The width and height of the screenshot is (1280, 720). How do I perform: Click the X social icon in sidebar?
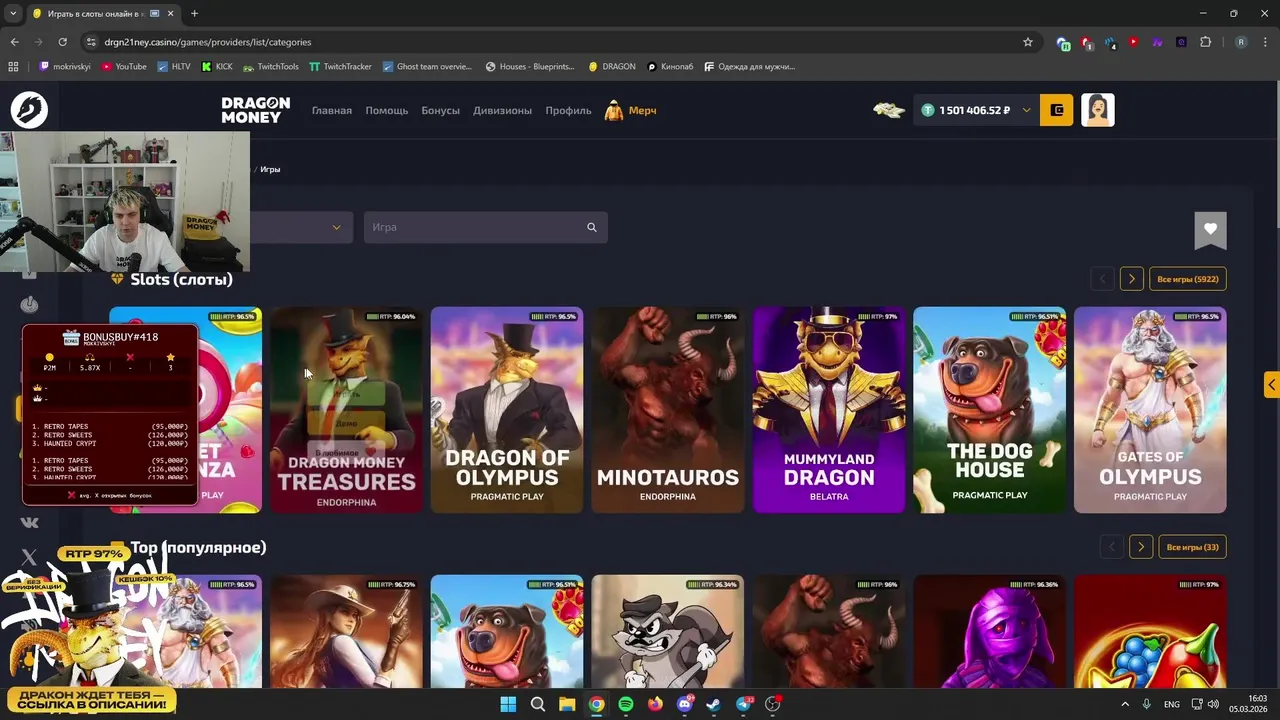29,557
